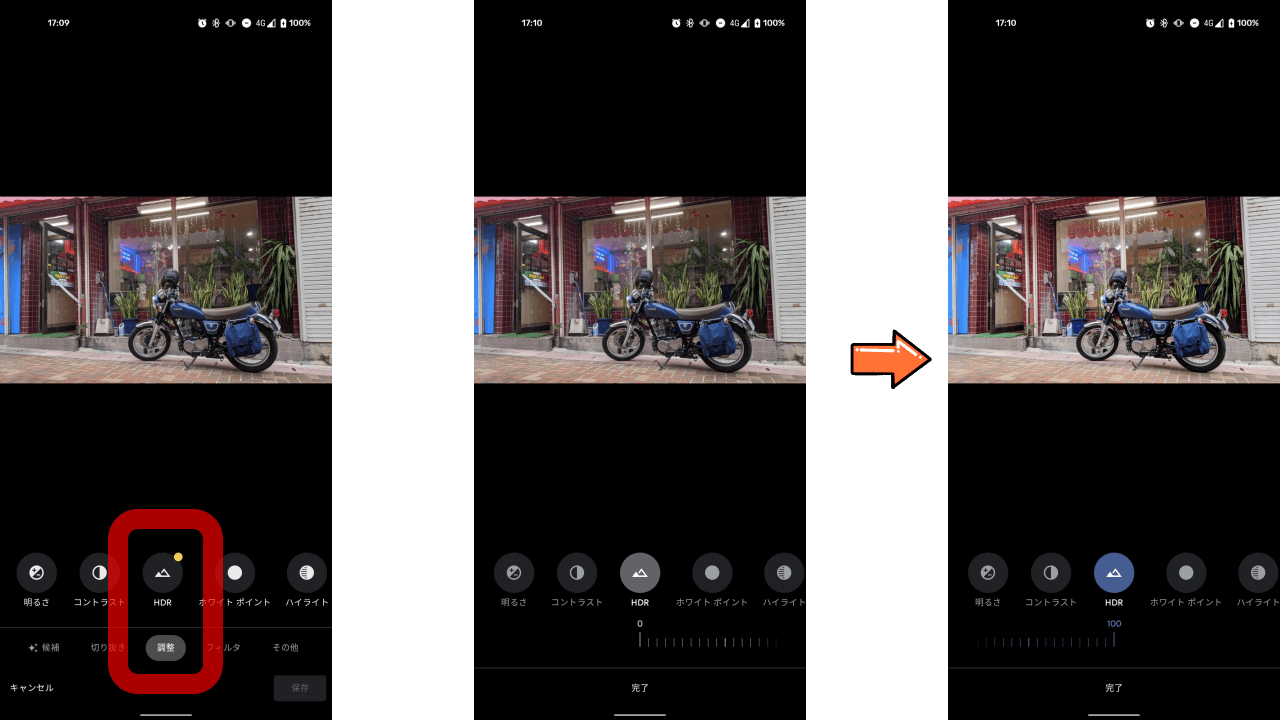Tap the blue active HDR icon on right screen

pyautogui.click(x=1114, y=573)
